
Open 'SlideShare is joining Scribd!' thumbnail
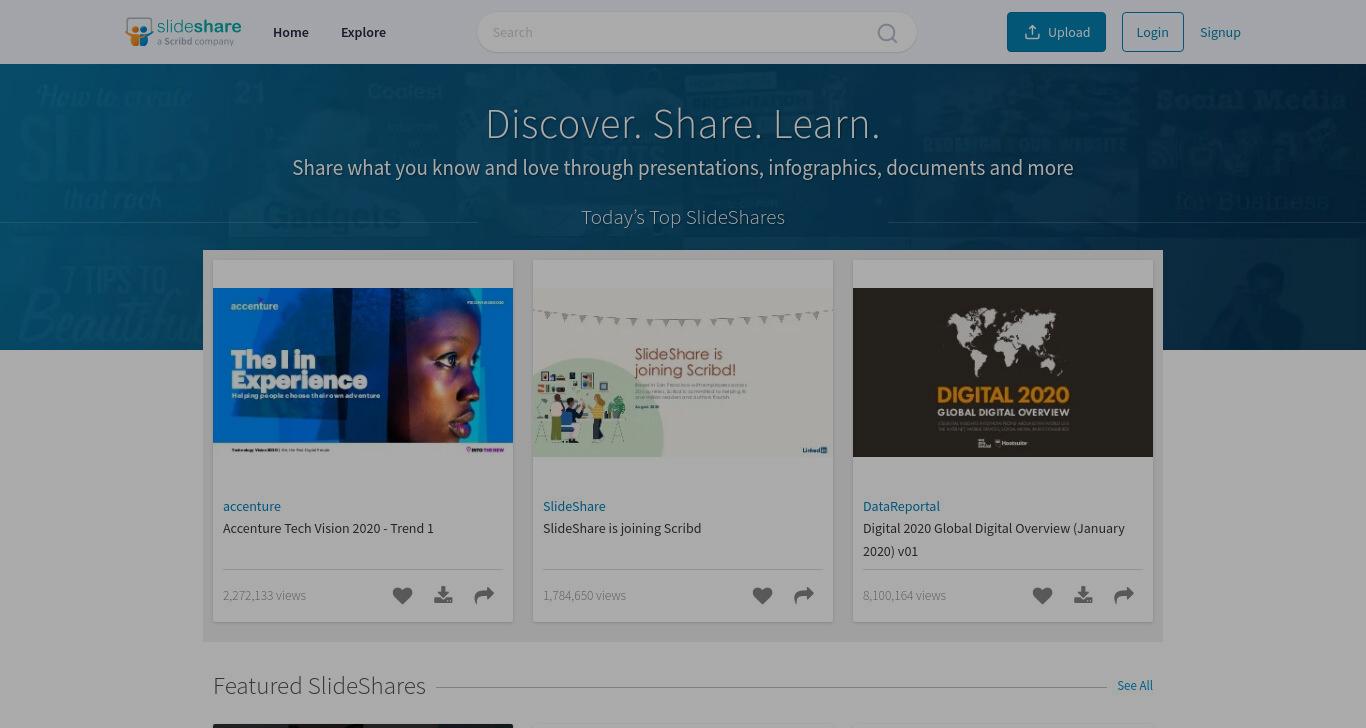(683, 372)
